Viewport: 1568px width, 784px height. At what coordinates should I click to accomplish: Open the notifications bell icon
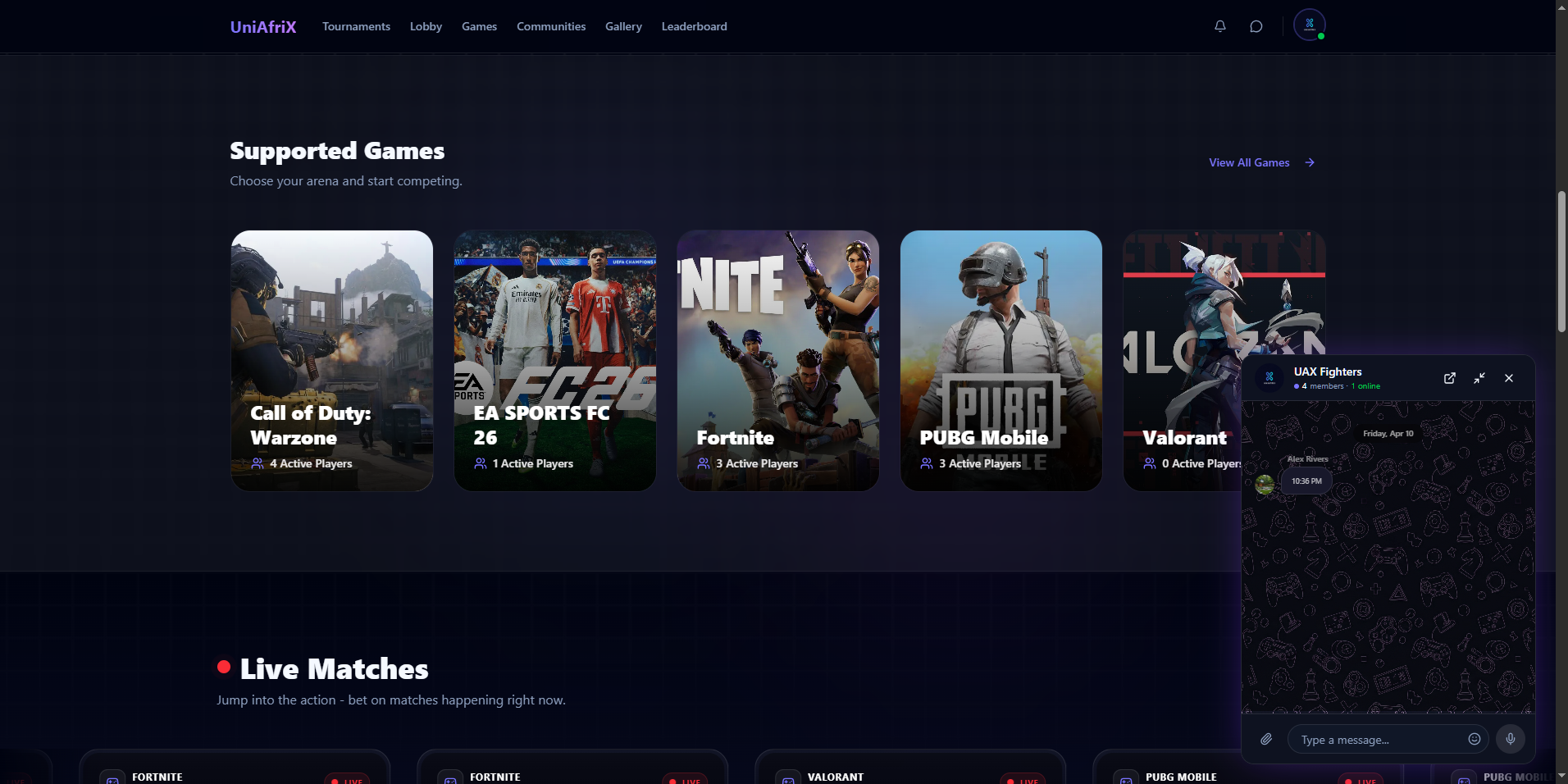coord(1219,26)
